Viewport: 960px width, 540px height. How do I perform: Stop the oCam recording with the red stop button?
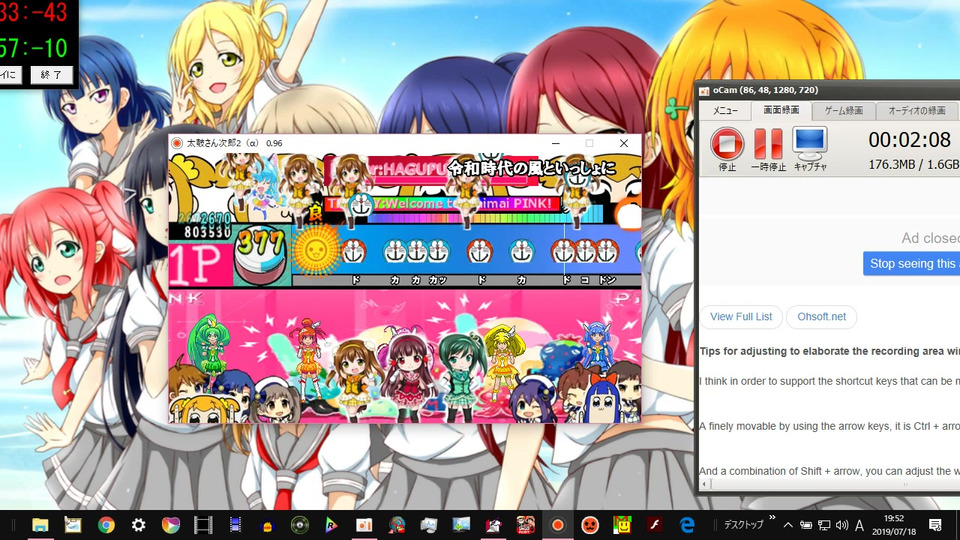727,144
